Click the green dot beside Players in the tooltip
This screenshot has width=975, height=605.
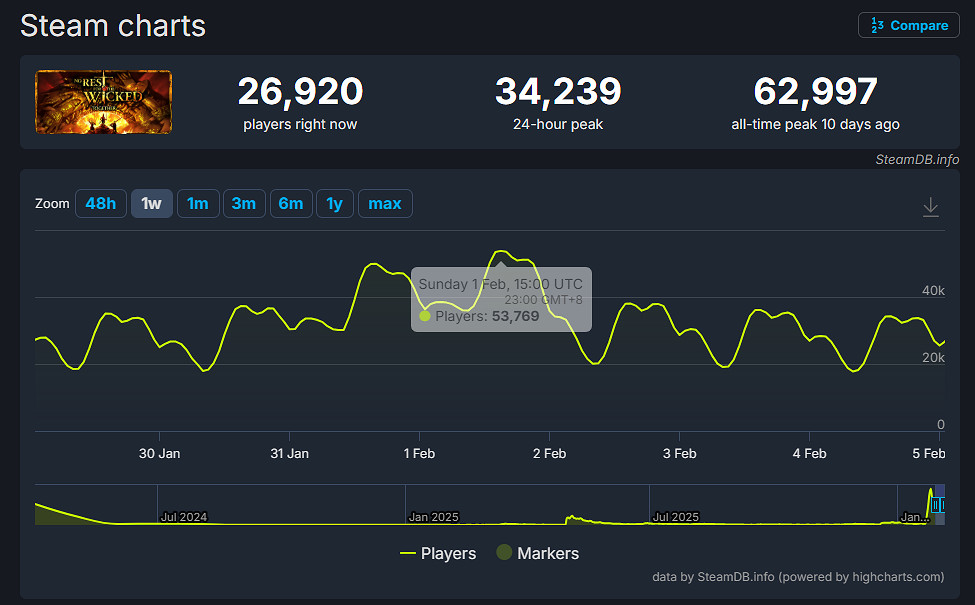click(425, 316)
